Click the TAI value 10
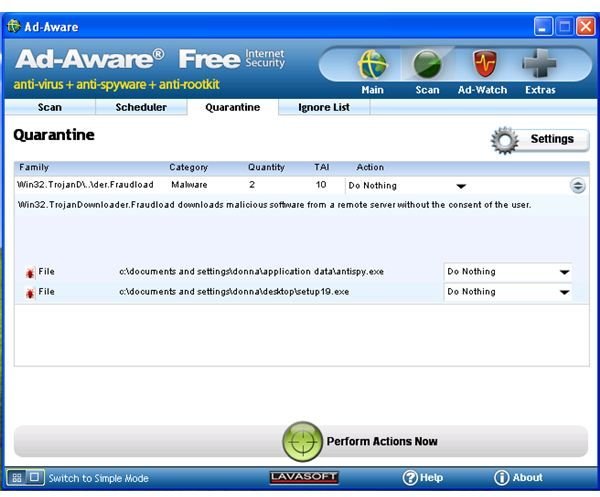This screenshot has width=600, height=497. point(321,185)
